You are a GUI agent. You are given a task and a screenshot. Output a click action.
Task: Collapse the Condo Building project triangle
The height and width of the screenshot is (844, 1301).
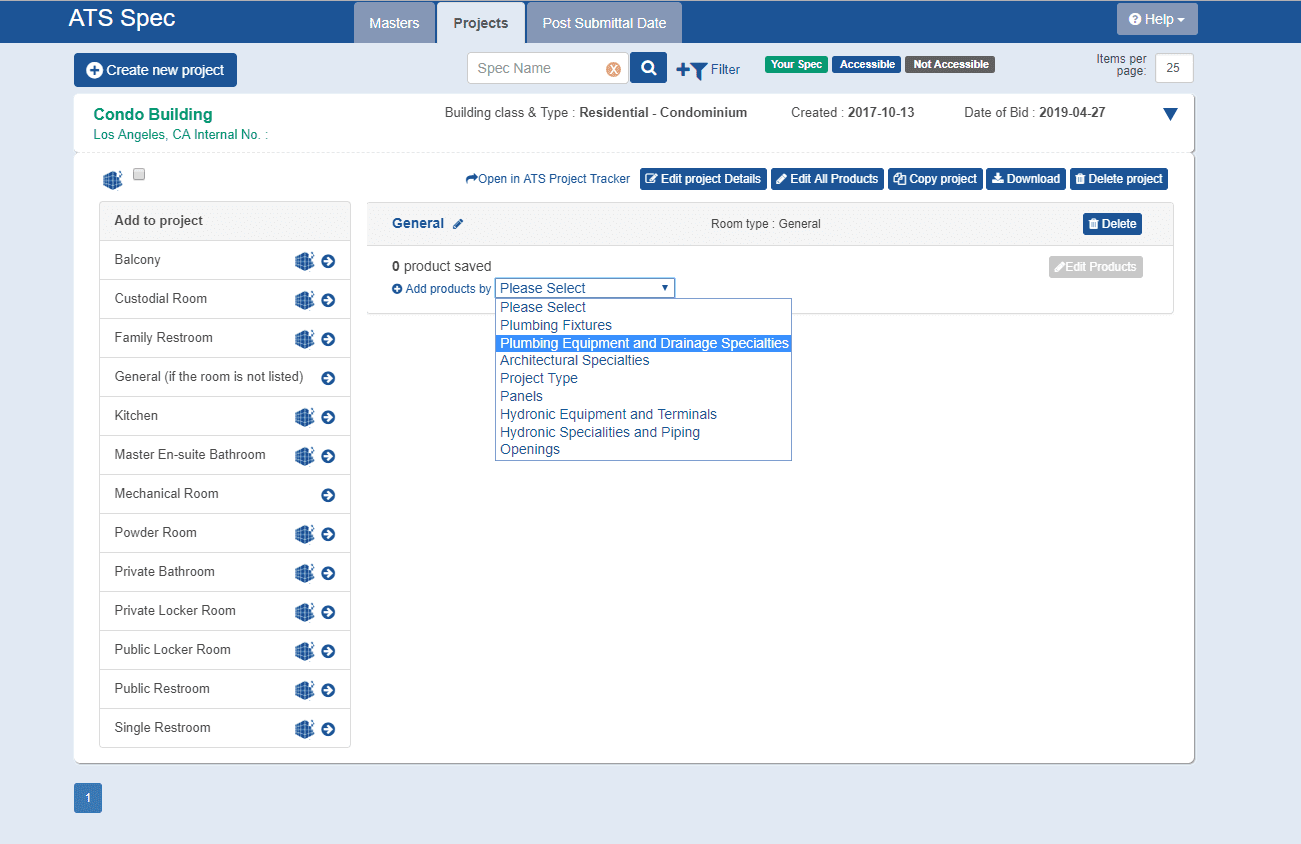click(1171, 115)
